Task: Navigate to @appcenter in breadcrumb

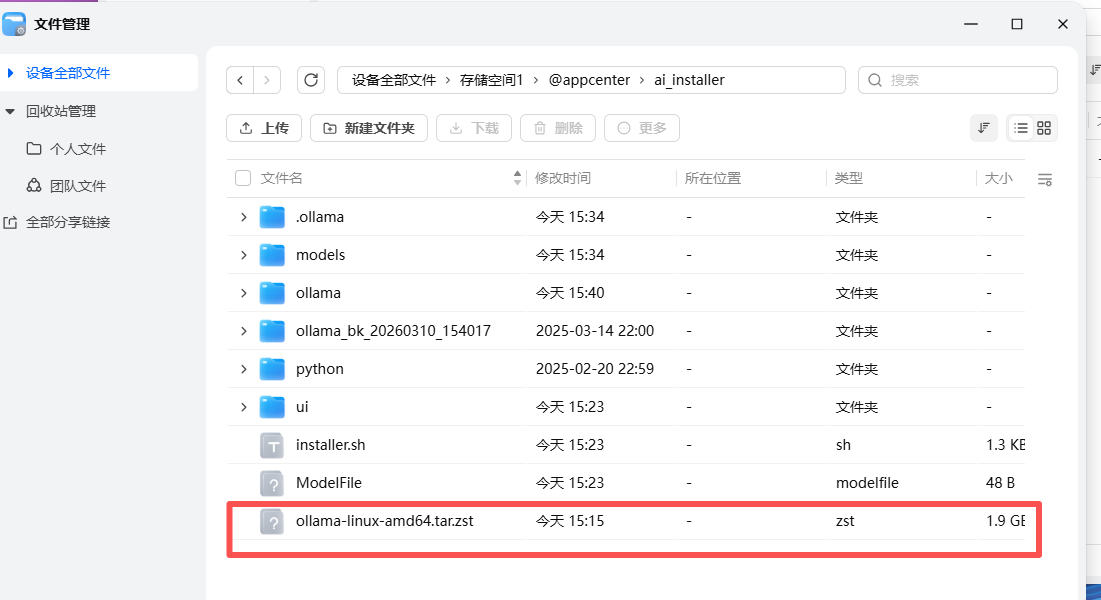Action: 590,80
